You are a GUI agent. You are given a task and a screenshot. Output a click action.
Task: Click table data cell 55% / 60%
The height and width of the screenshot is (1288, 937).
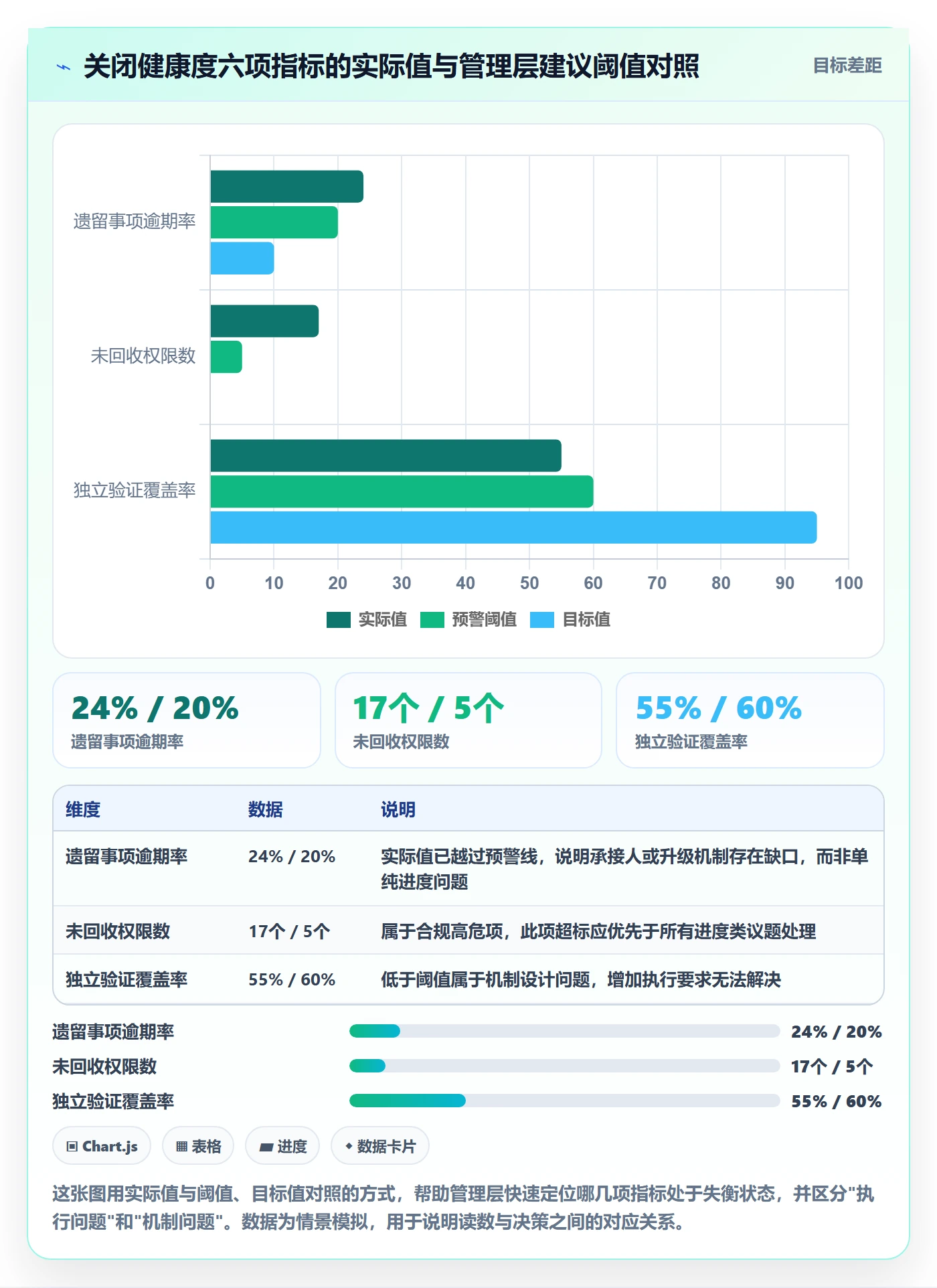(292, 979)
